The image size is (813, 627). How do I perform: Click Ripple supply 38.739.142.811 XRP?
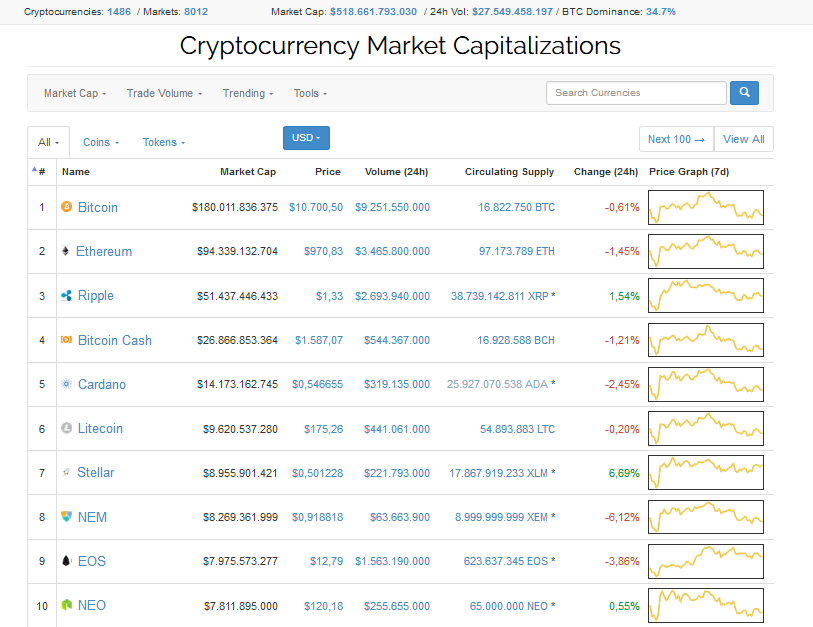click(499, 296)
